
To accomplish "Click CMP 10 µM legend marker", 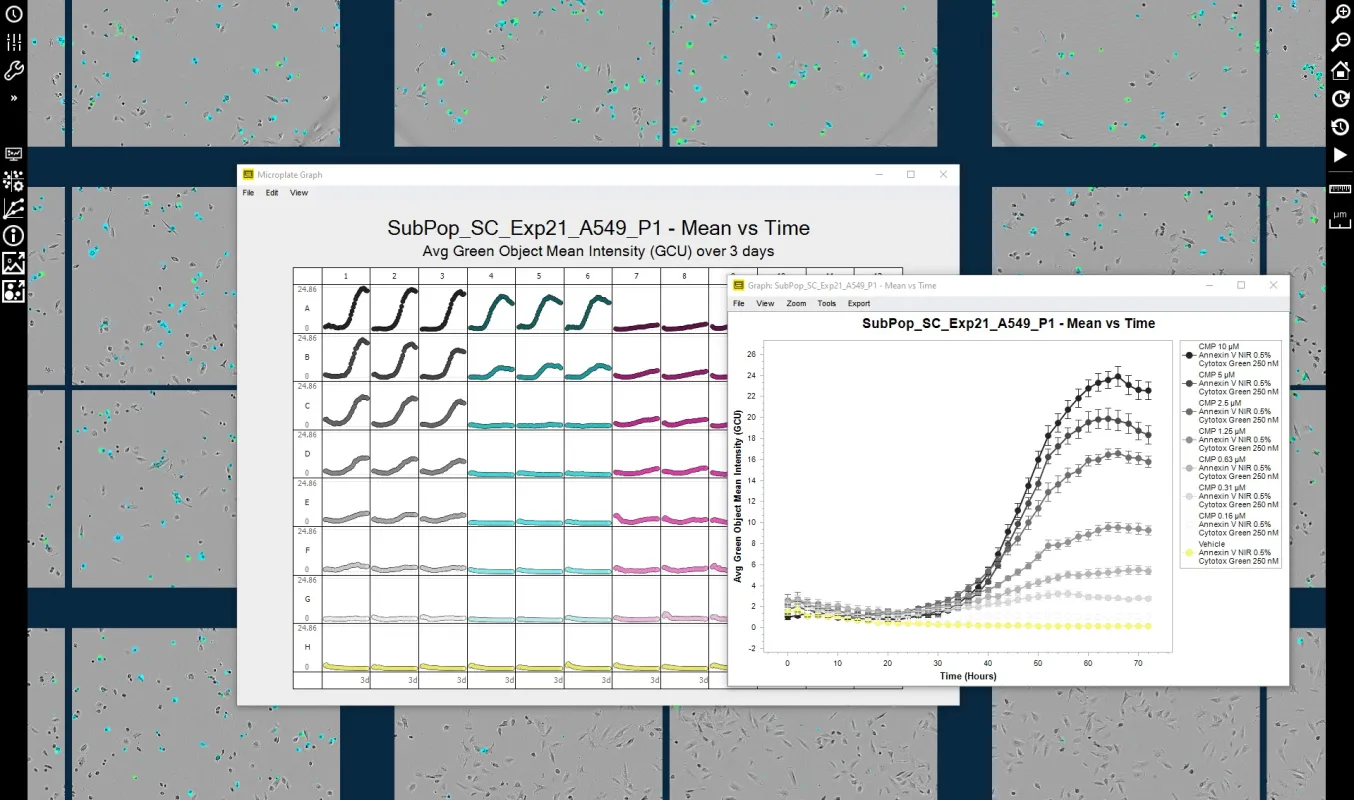I will coord(1189,355).
